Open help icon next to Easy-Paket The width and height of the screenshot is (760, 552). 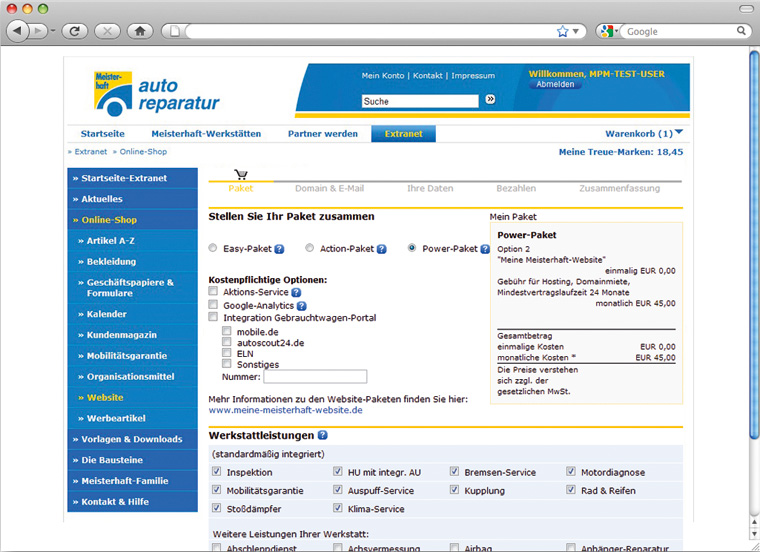[279, 249]
